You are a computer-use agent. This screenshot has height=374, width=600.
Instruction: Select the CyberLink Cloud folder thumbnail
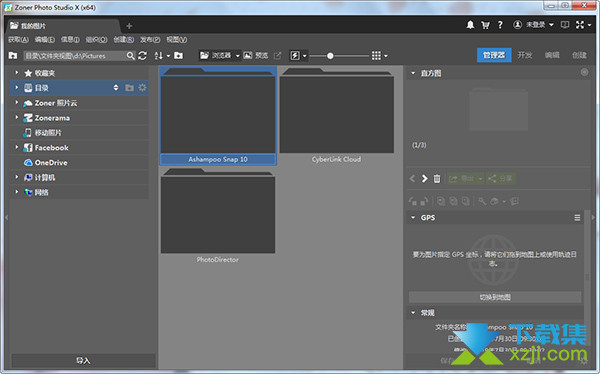[336, 116]
